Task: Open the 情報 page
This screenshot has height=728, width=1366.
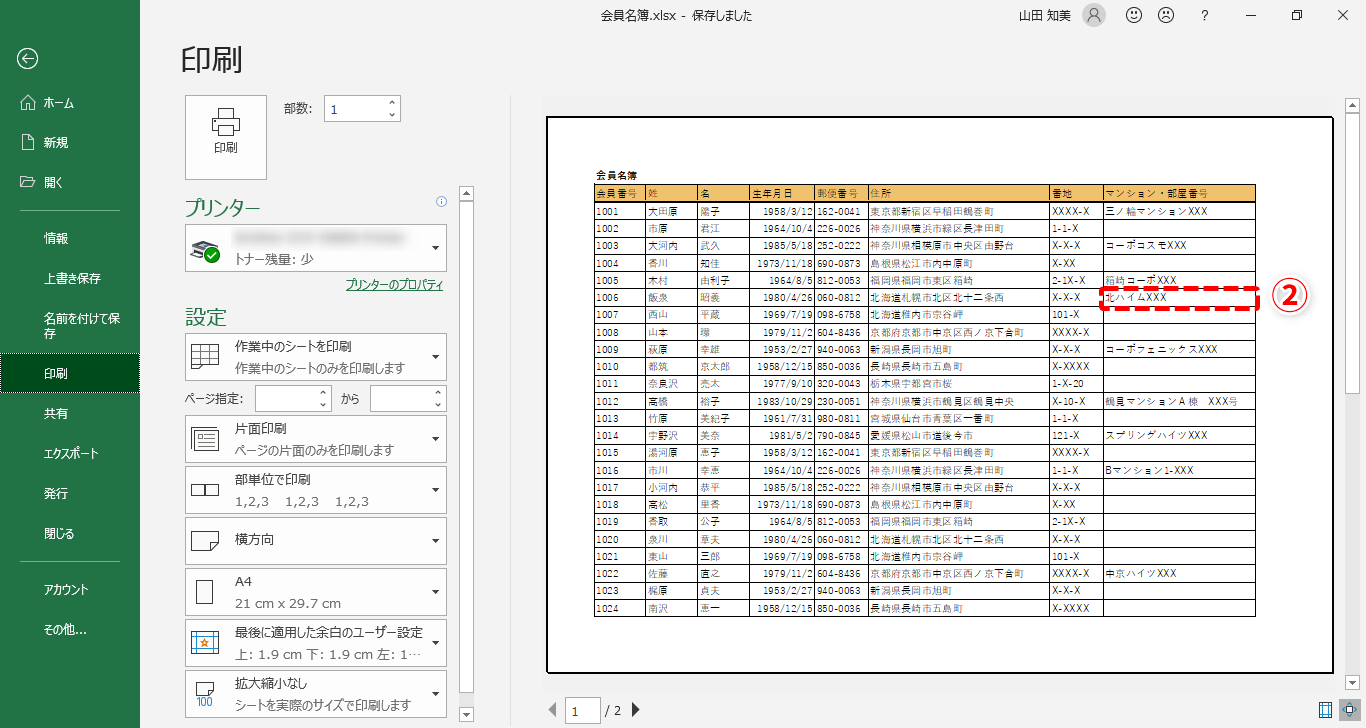Action: point(70,239)
